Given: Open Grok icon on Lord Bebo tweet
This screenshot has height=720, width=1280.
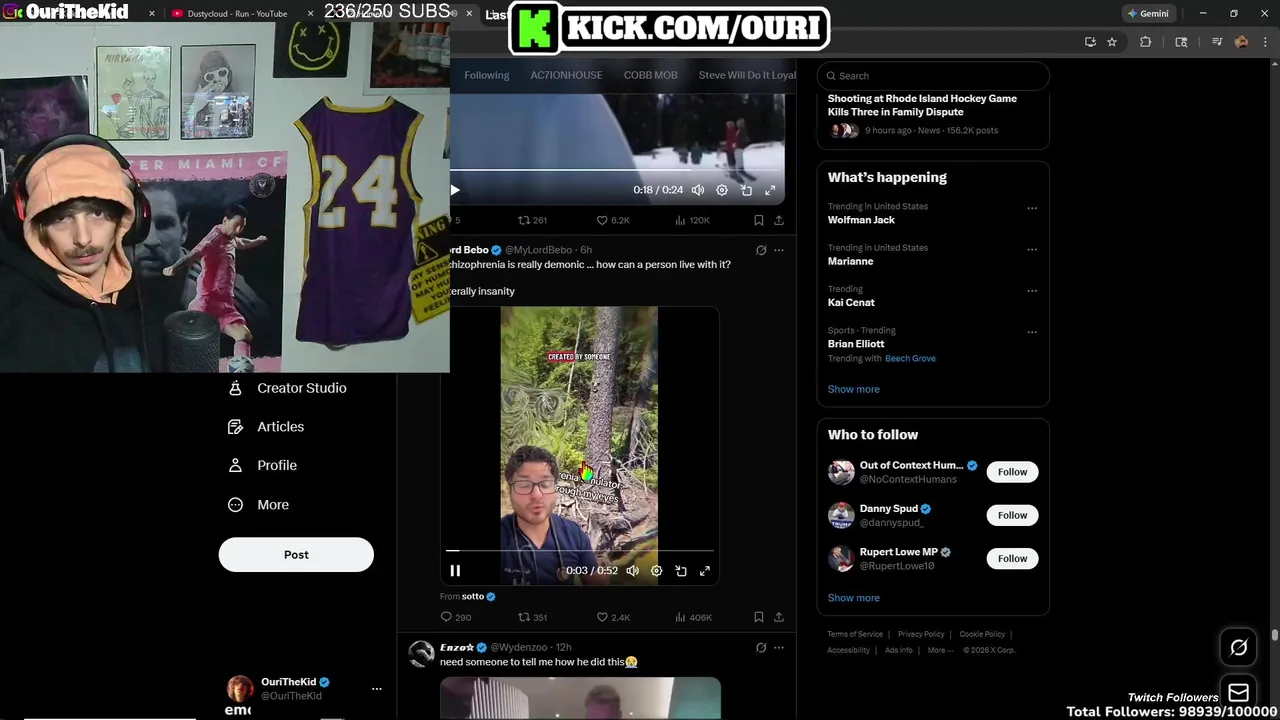Looking at the screenshot, I should click(x=761, y=250).
